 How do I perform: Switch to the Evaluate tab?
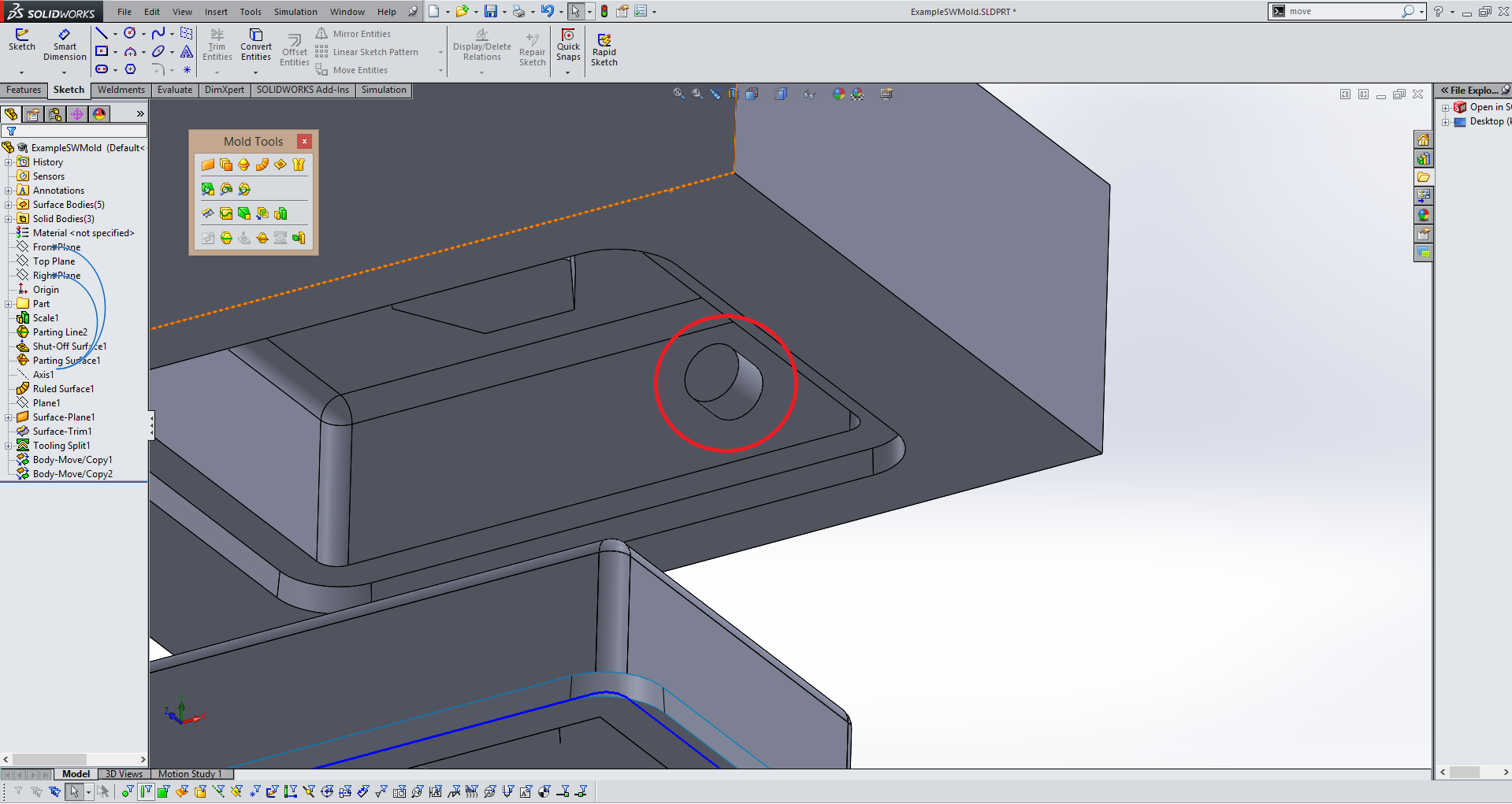tap(175, 90)
